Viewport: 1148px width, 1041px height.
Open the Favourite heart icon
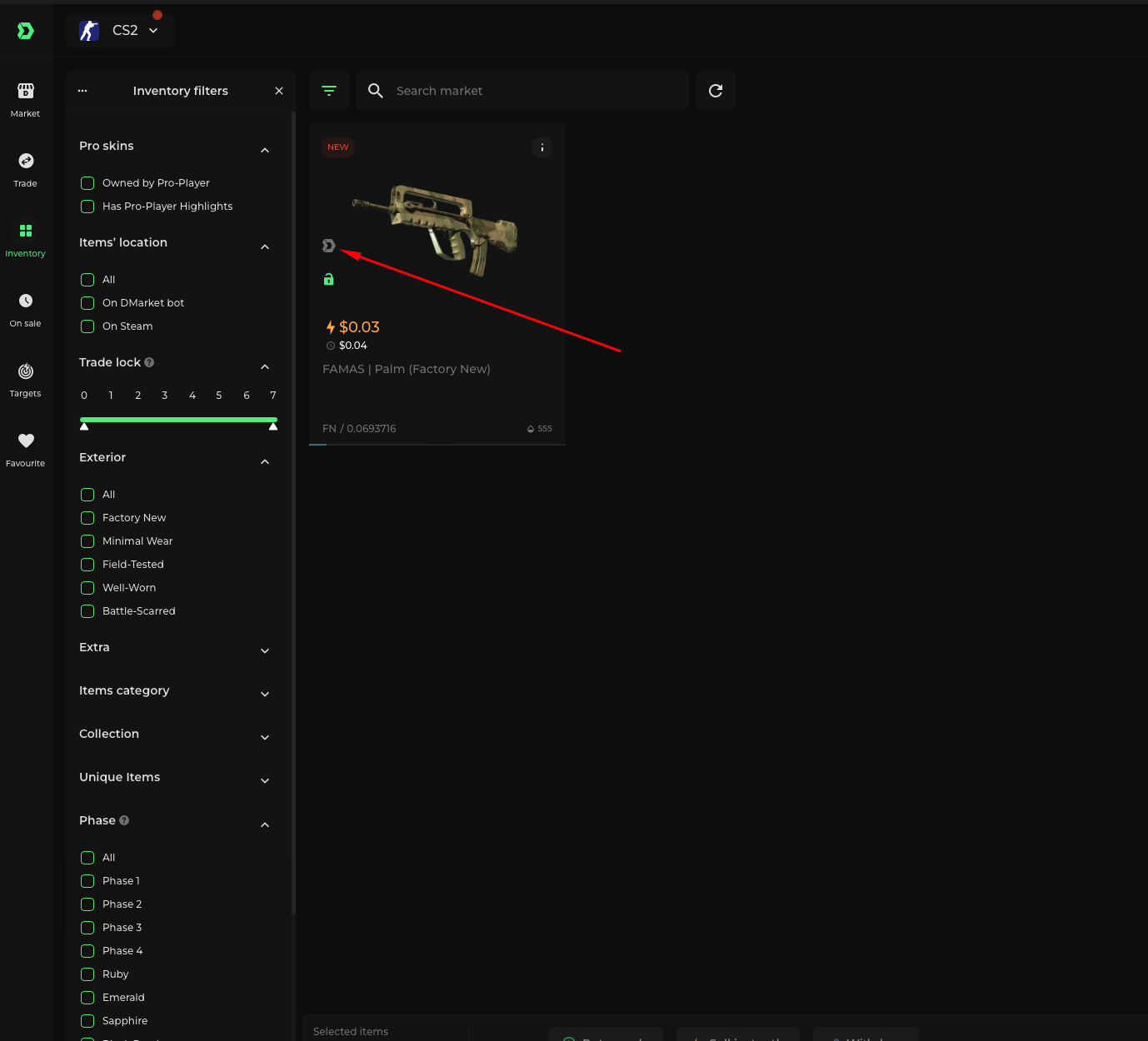(26, 441)
